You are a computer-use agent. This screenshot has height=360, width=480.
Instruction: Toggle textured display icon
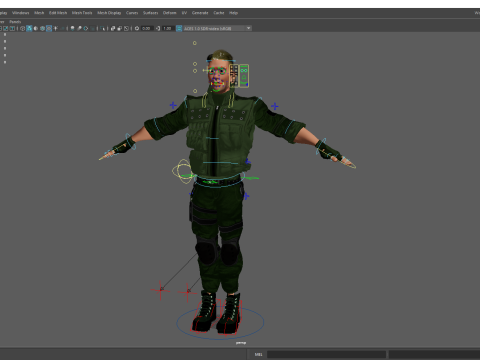pyautogui.click(x=49, y=28)
